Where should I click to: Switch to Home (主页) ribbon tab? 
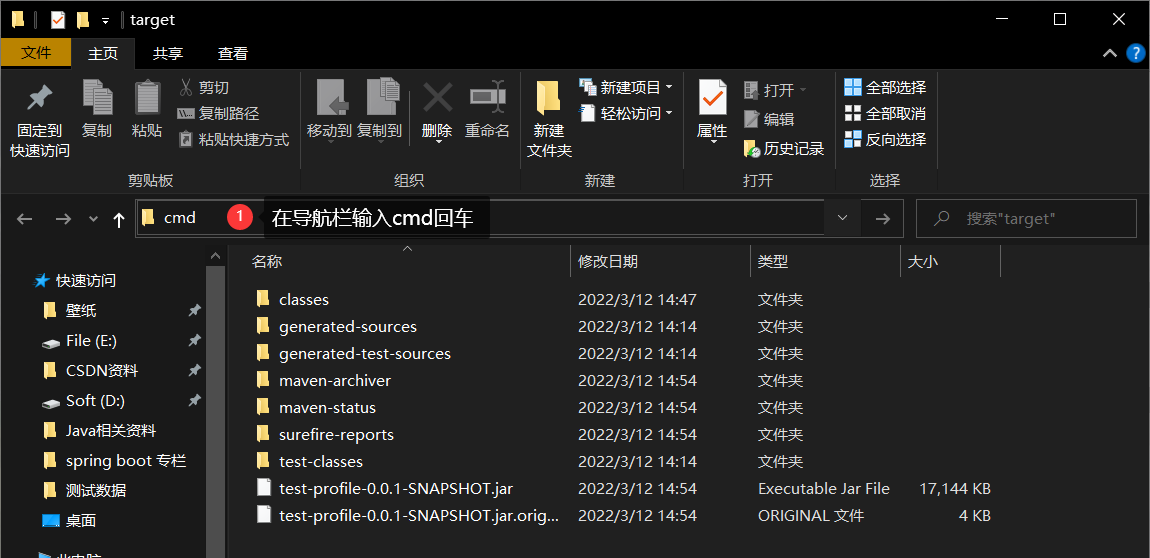point(103,53)
